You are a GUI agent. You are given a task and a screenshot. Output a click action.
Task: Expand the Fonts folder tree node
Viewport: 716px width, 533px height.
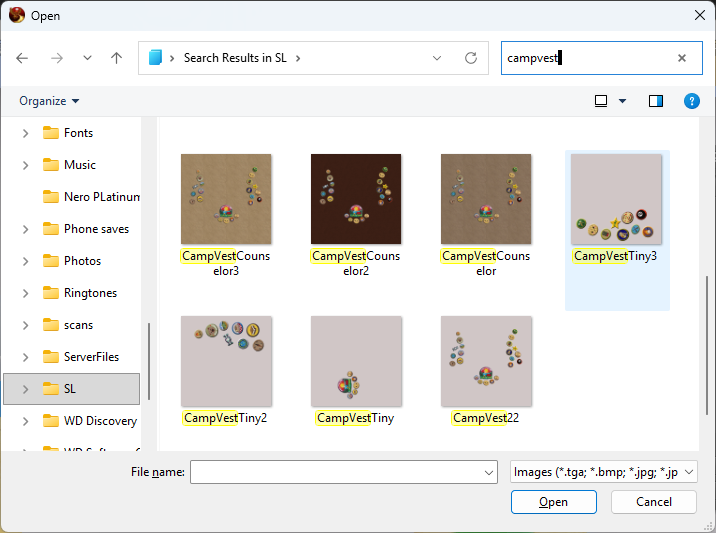[25, 133]
